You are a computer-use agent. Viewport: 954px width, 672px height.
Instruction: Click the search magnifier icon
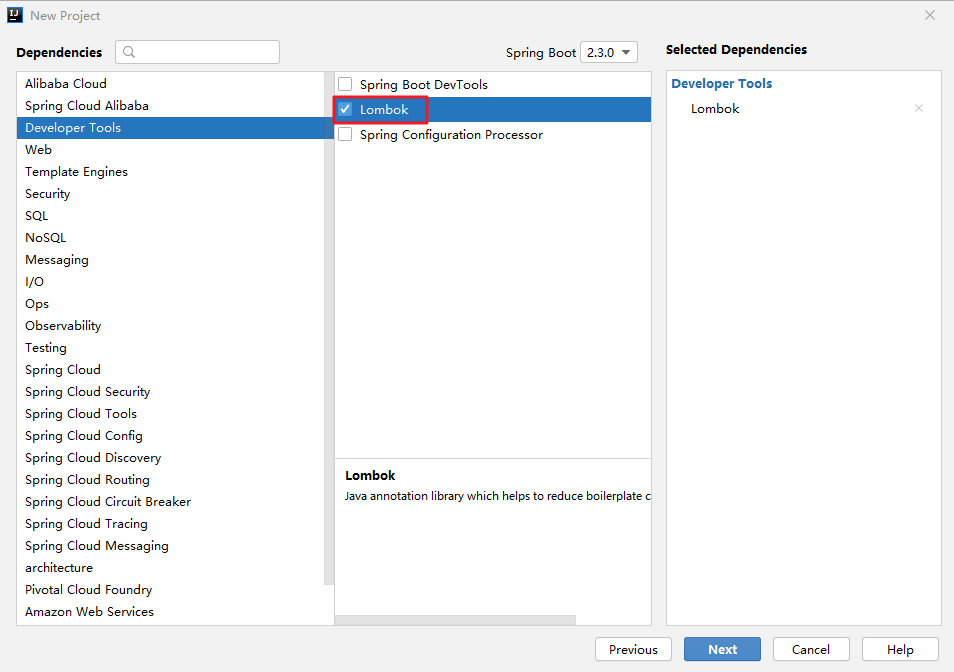coord(129,52)
